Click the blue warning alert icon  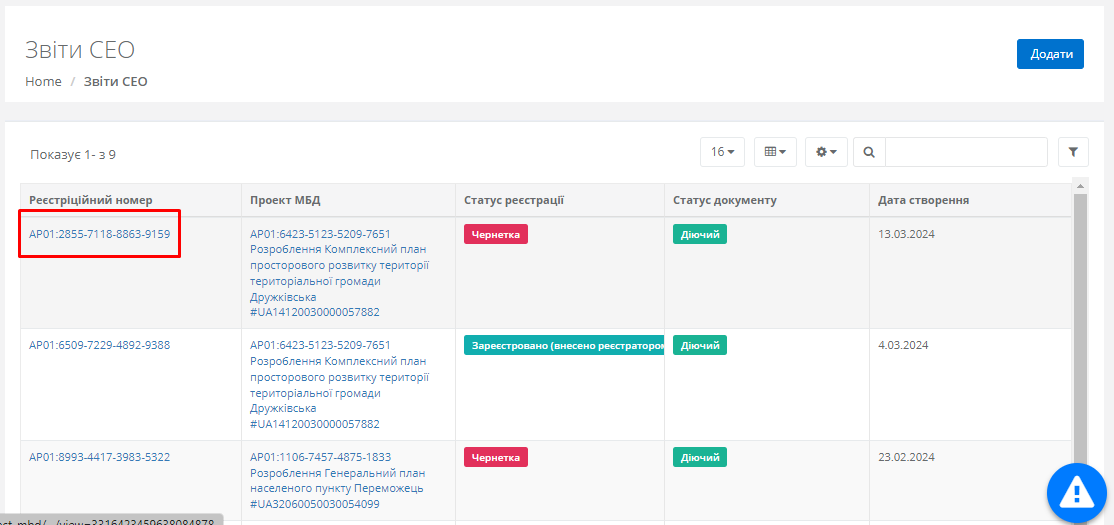(1076, 491)
